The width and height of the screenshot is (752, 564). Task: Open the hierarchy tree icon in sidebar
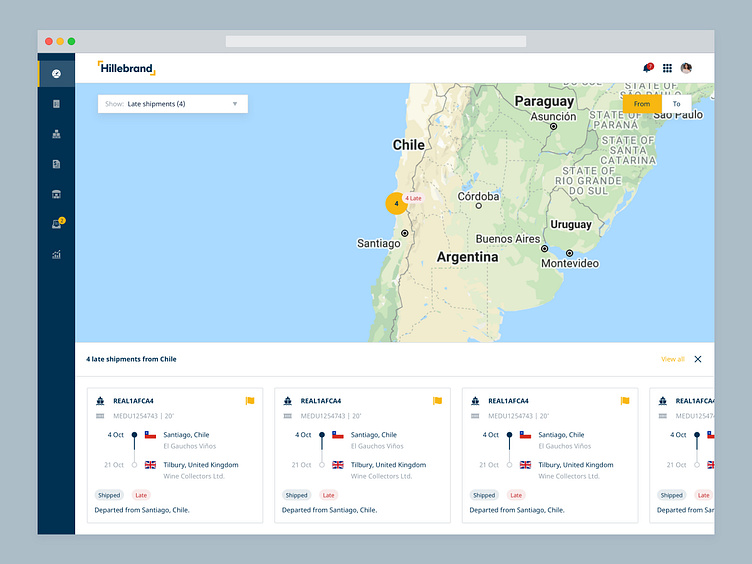(56, 134)
